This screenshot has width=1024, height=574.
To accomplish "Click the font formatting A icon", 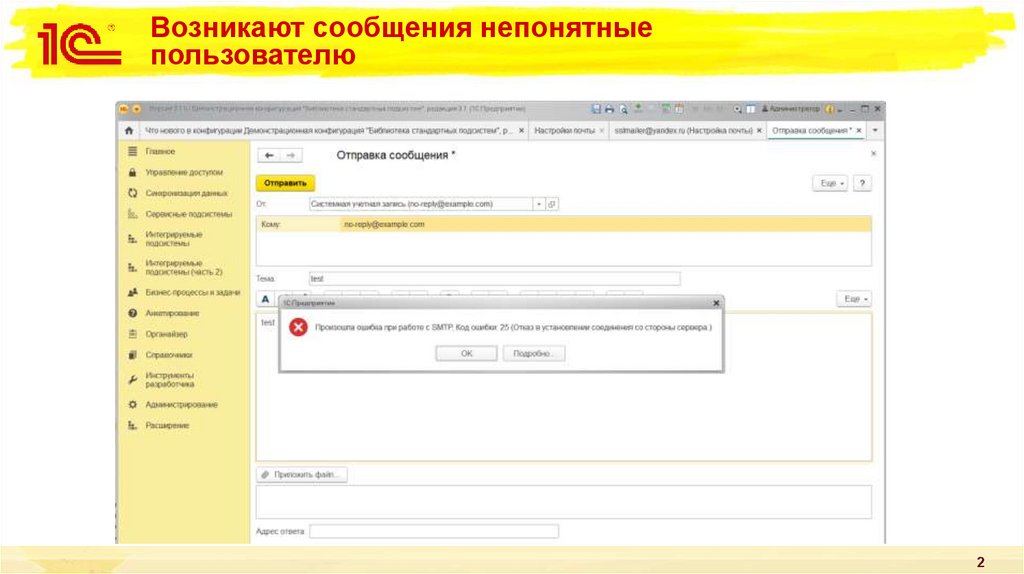I will [265, 299].
